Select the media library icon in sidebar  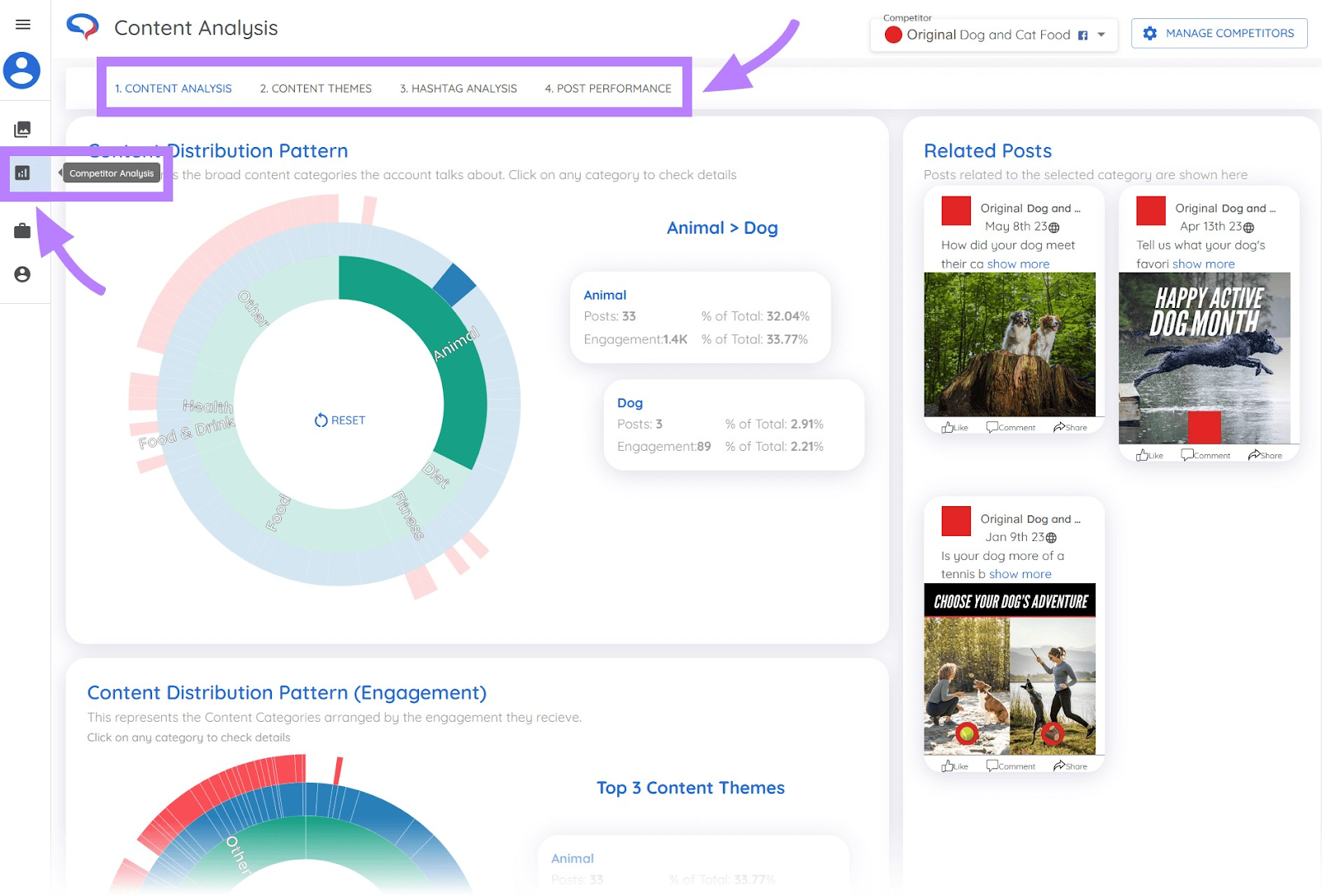pyautogui.click(x=23, y=129)
